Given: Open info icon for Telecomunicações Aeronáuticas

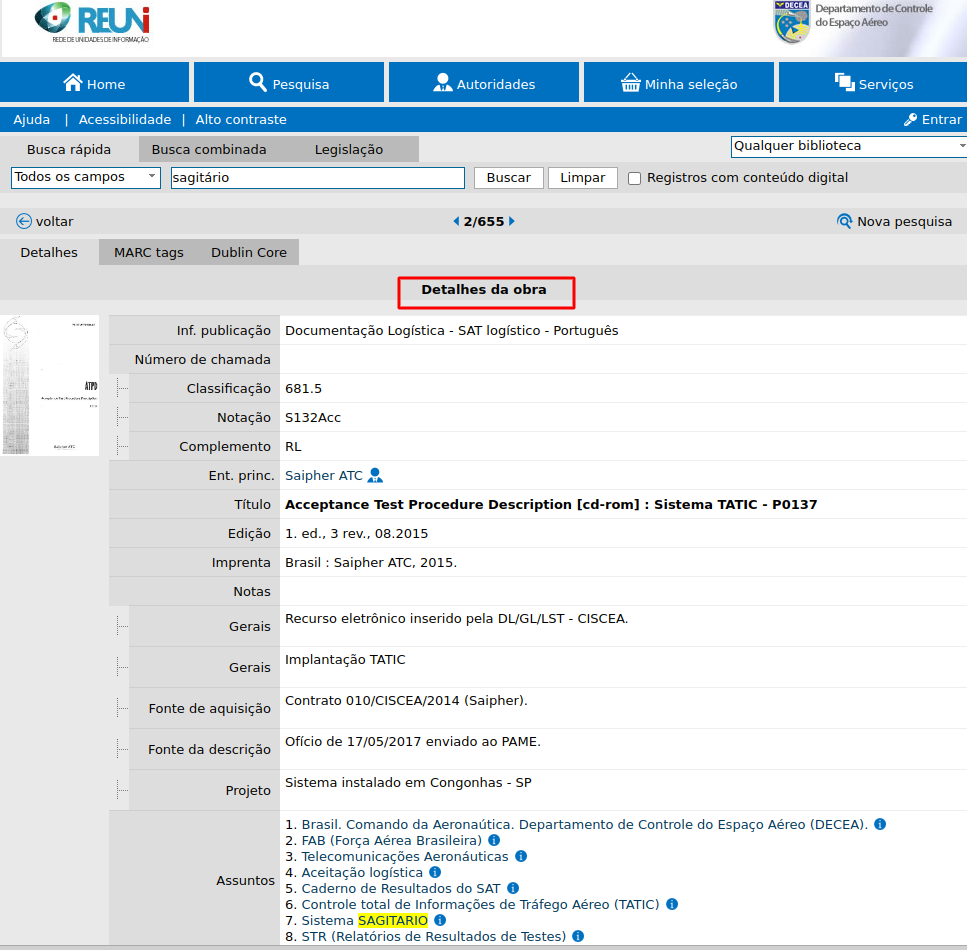Looking at the screenshot, I should tap(521, 856).
